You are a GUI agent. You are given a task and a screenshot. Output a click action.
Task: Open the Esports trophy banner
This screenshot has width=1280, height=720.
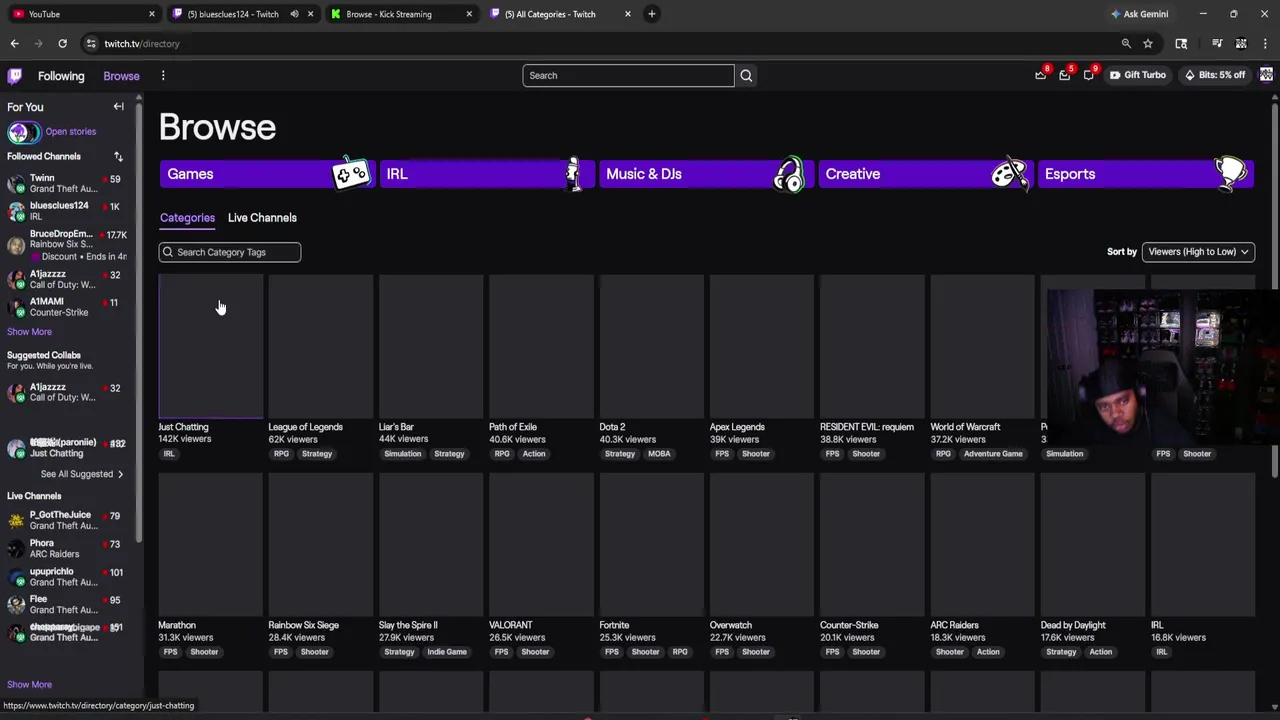1144,174
